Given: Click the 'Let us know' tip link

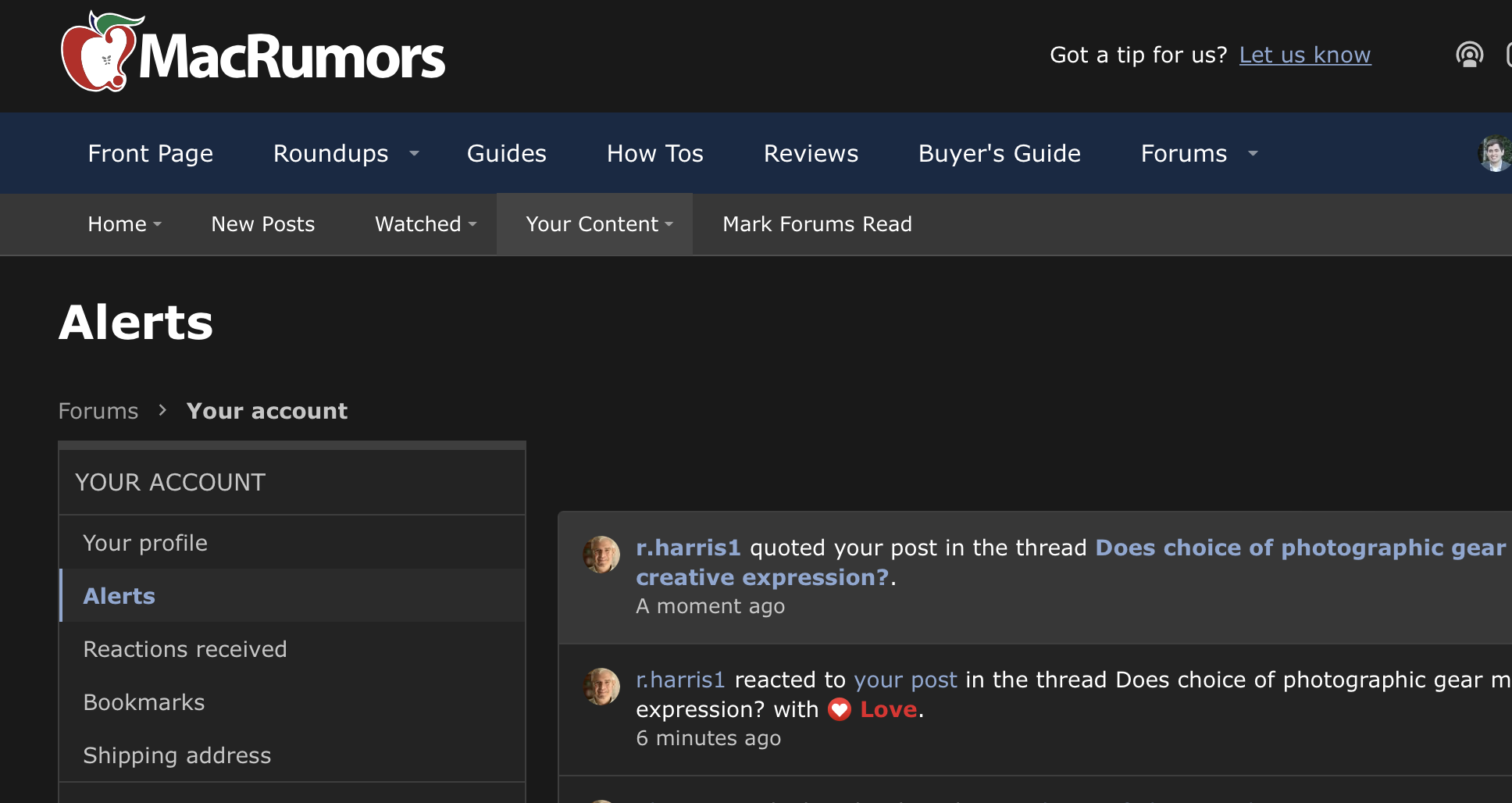Looking at the screenshot, I should [1305, 55].
